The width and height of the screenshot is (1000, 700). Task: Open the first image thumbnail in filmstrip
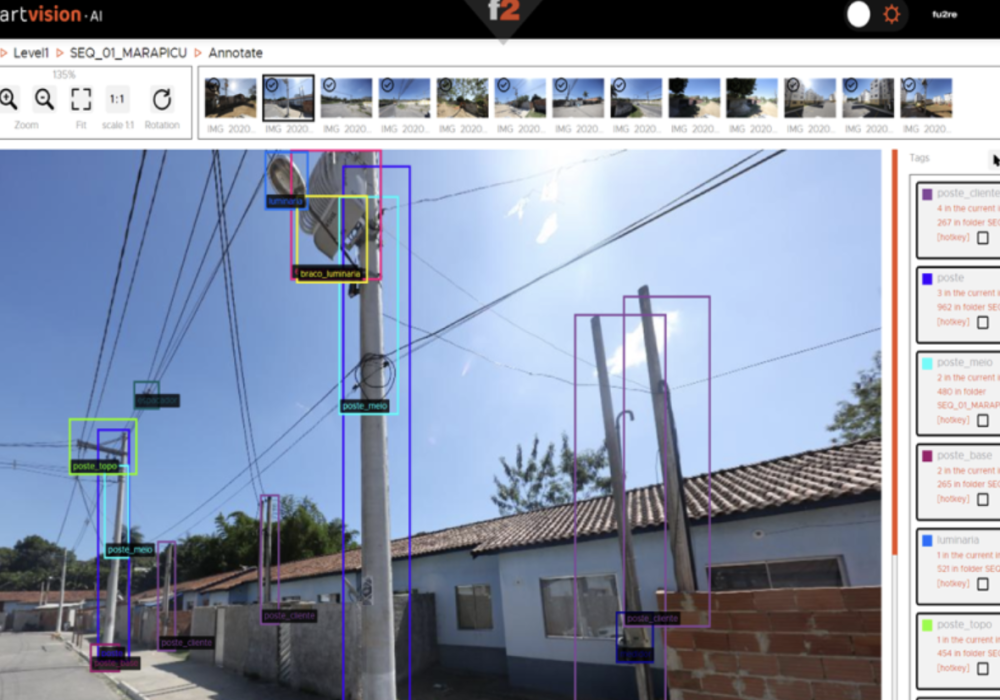[230, 99]
